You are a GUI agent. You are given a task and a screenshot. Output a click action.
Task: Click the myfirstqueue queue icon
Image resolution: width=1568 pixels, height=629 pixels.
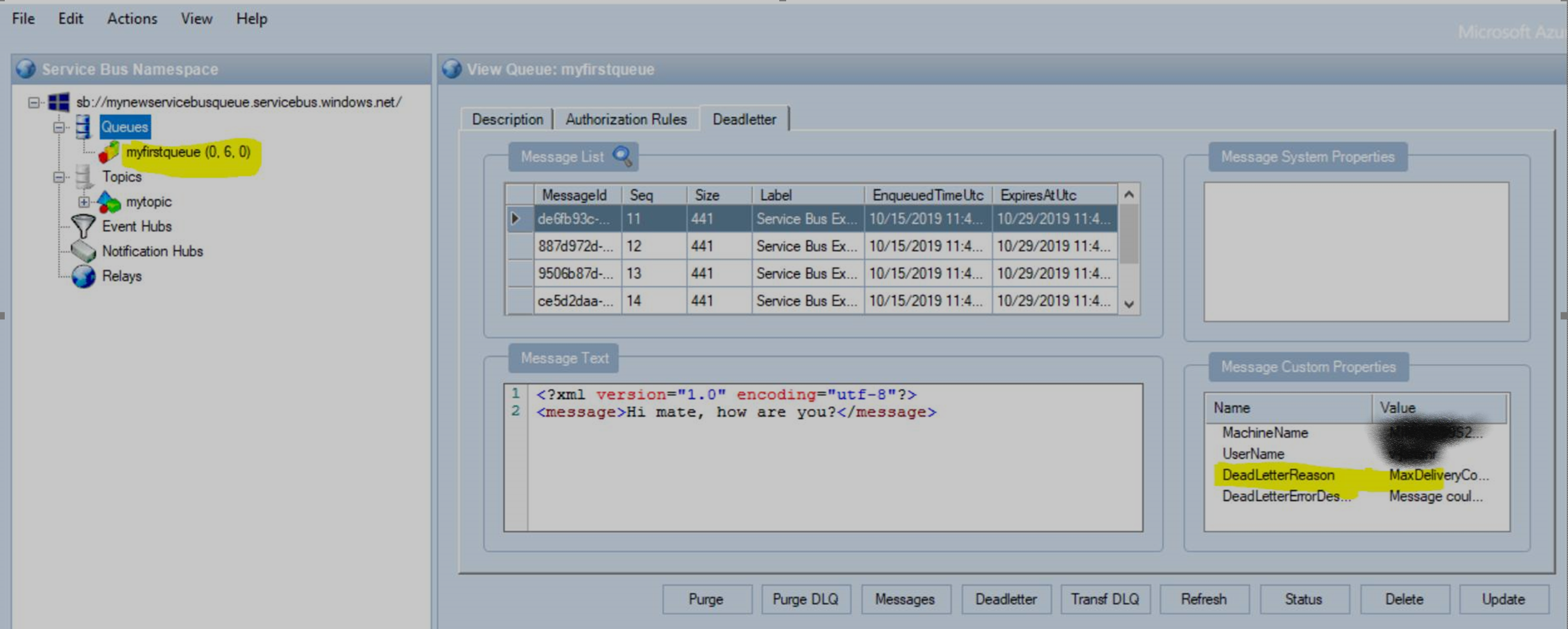pyautogui.click(x=109, y=152)
